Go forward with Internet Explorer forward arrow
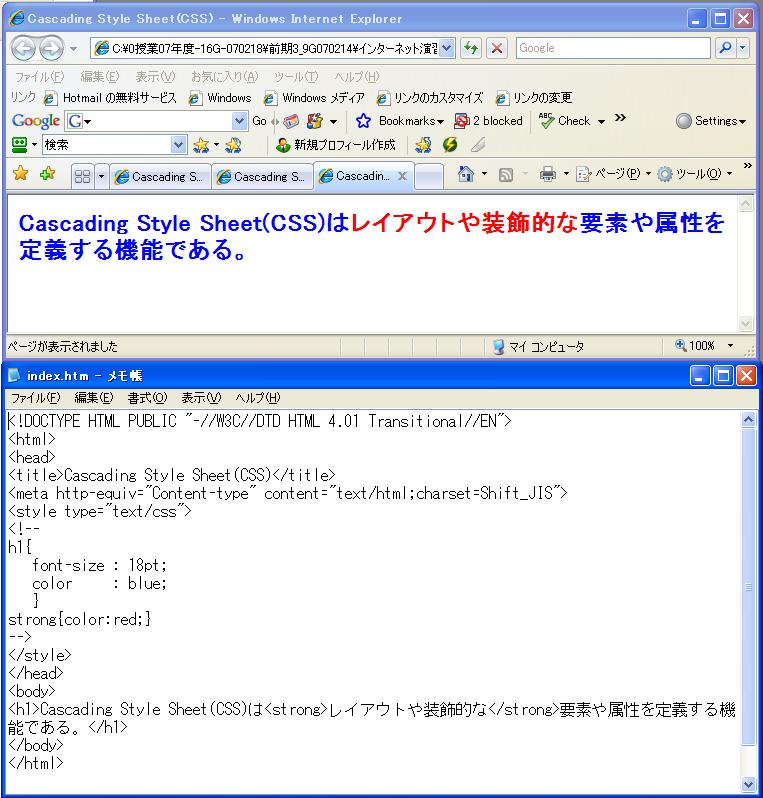Screen dimensions: 763x798 [x=51, y=49]
